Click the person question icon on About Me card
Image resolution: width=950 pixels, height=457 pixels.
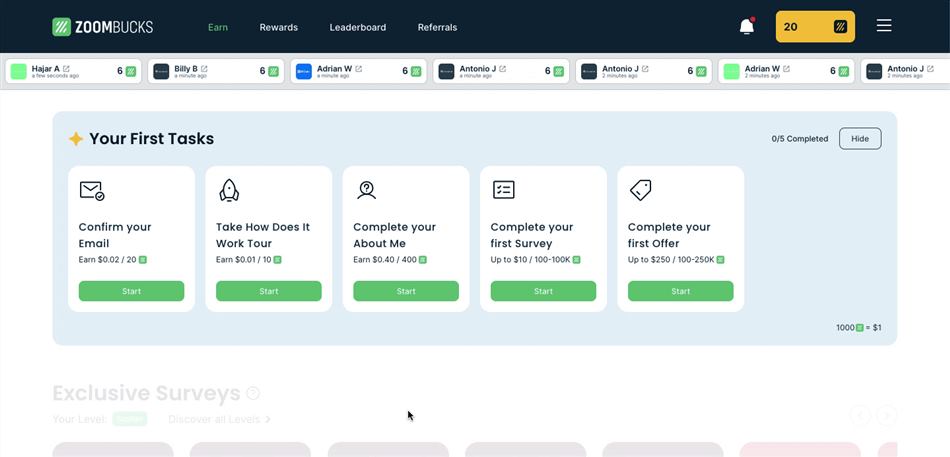click(x=366, y=190)
